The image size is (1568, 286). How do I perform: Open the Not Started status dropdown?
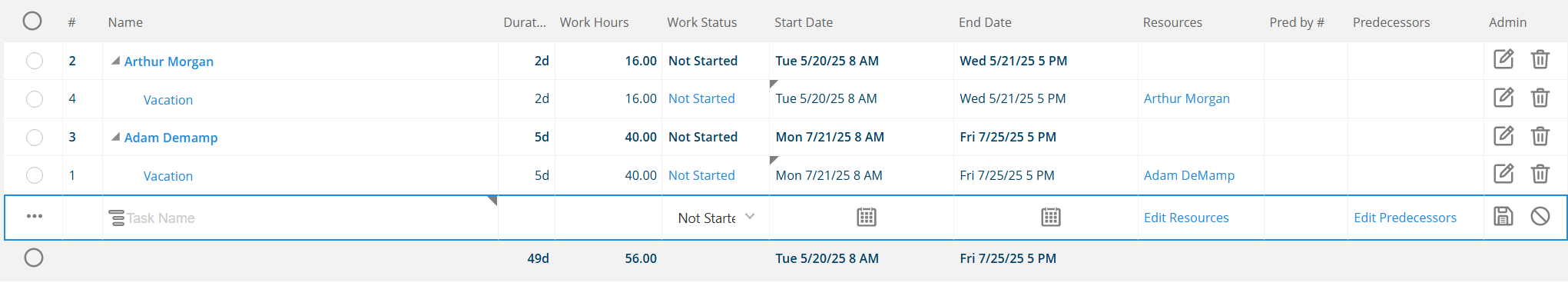coord(715,218)
